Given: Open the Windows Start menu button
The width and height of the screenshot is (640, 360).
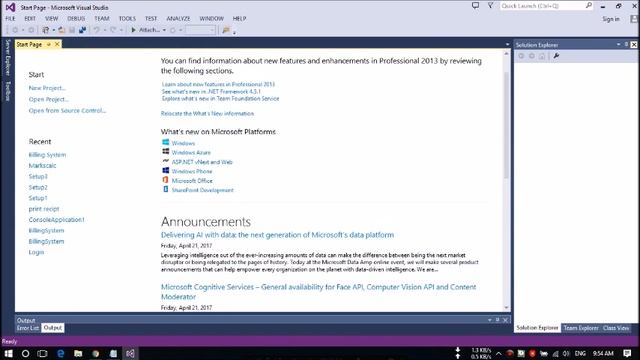Looking at the screenshot, I should tap(8, 353).
